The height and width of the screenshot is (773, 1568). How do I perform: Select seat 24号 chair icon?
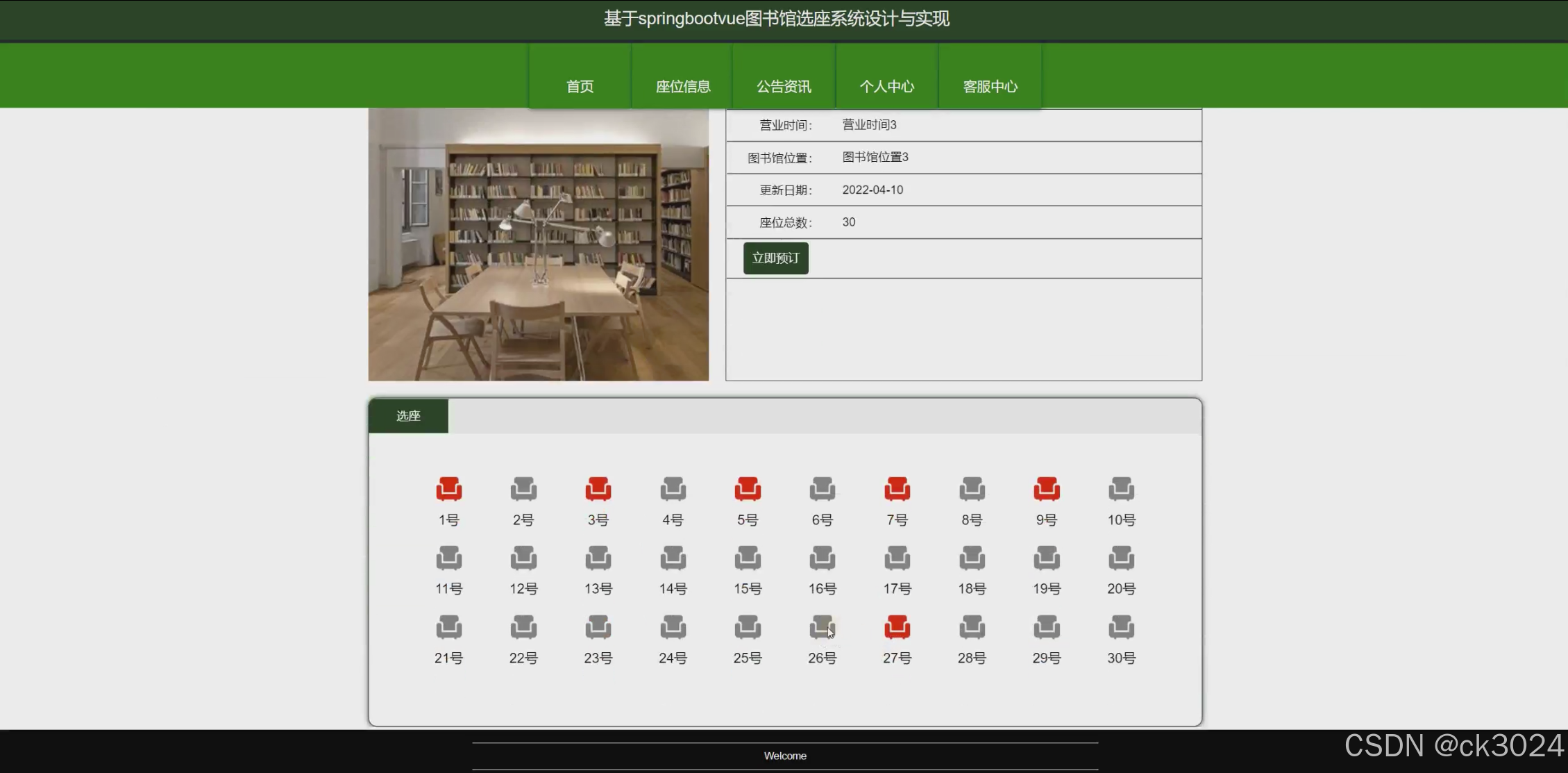[673, 627]
